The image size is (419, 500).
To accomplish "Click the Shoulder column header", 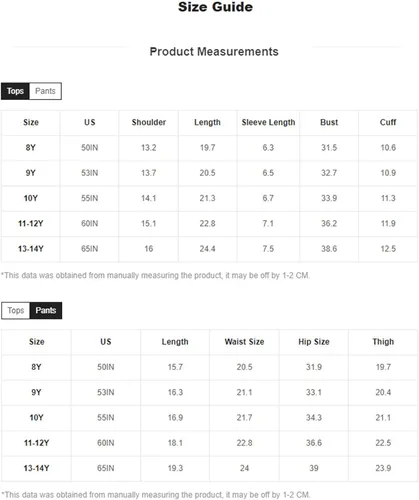I will (149, 122).
